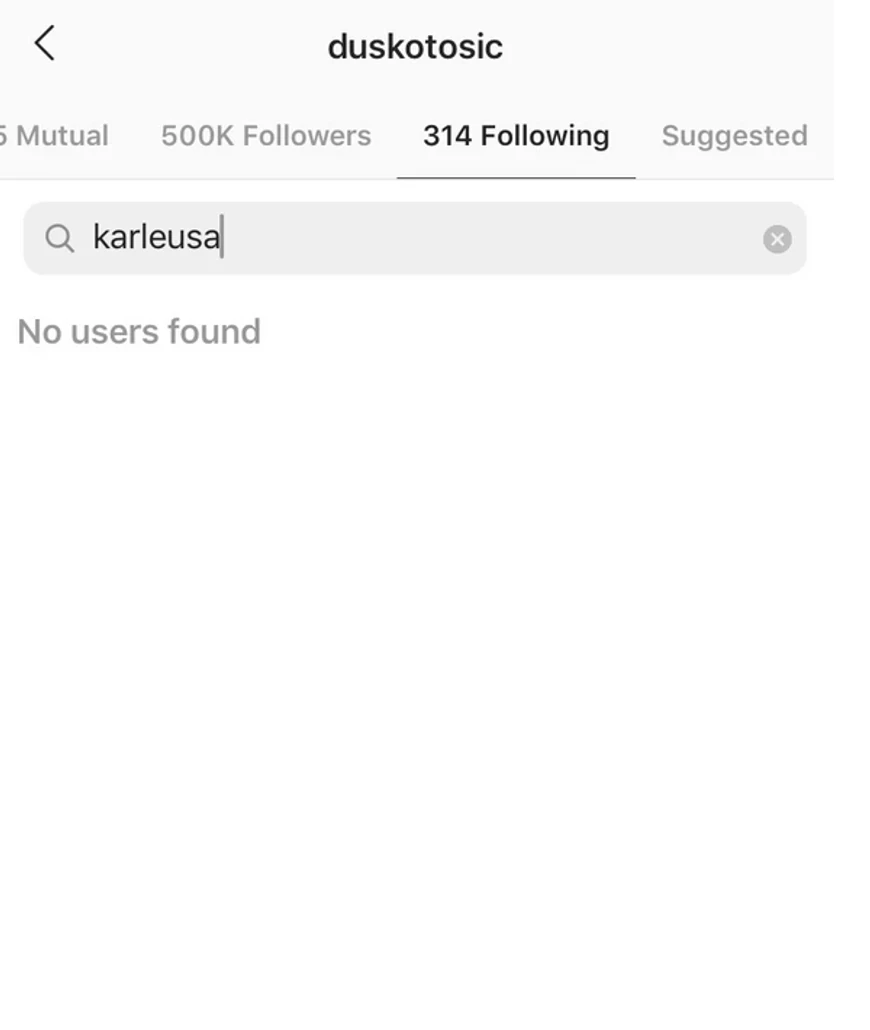Tap the profile name in the header

[x=415, y=47]
